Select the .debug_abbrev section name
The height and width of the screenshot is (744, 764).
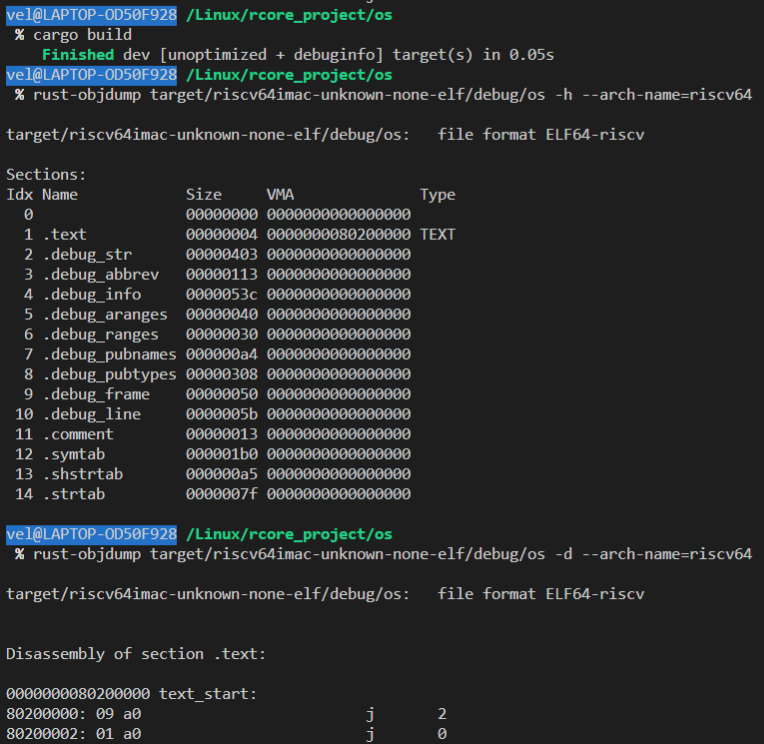[100, 275]
